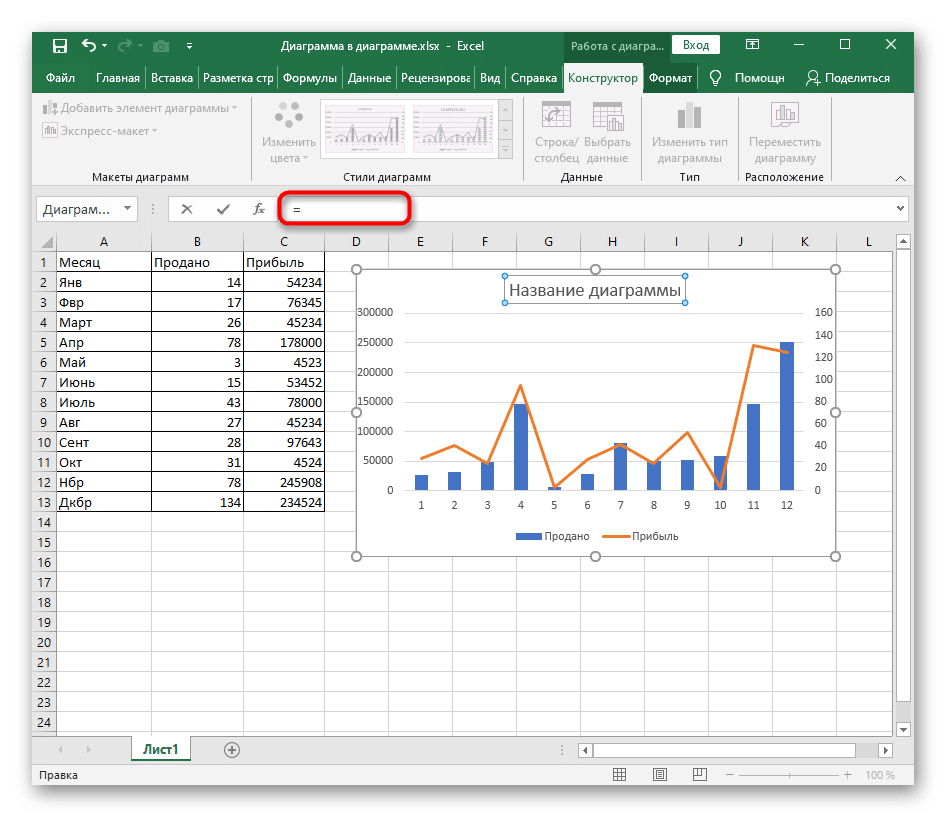Cancel formula entry with the X icon

[187, 209]
